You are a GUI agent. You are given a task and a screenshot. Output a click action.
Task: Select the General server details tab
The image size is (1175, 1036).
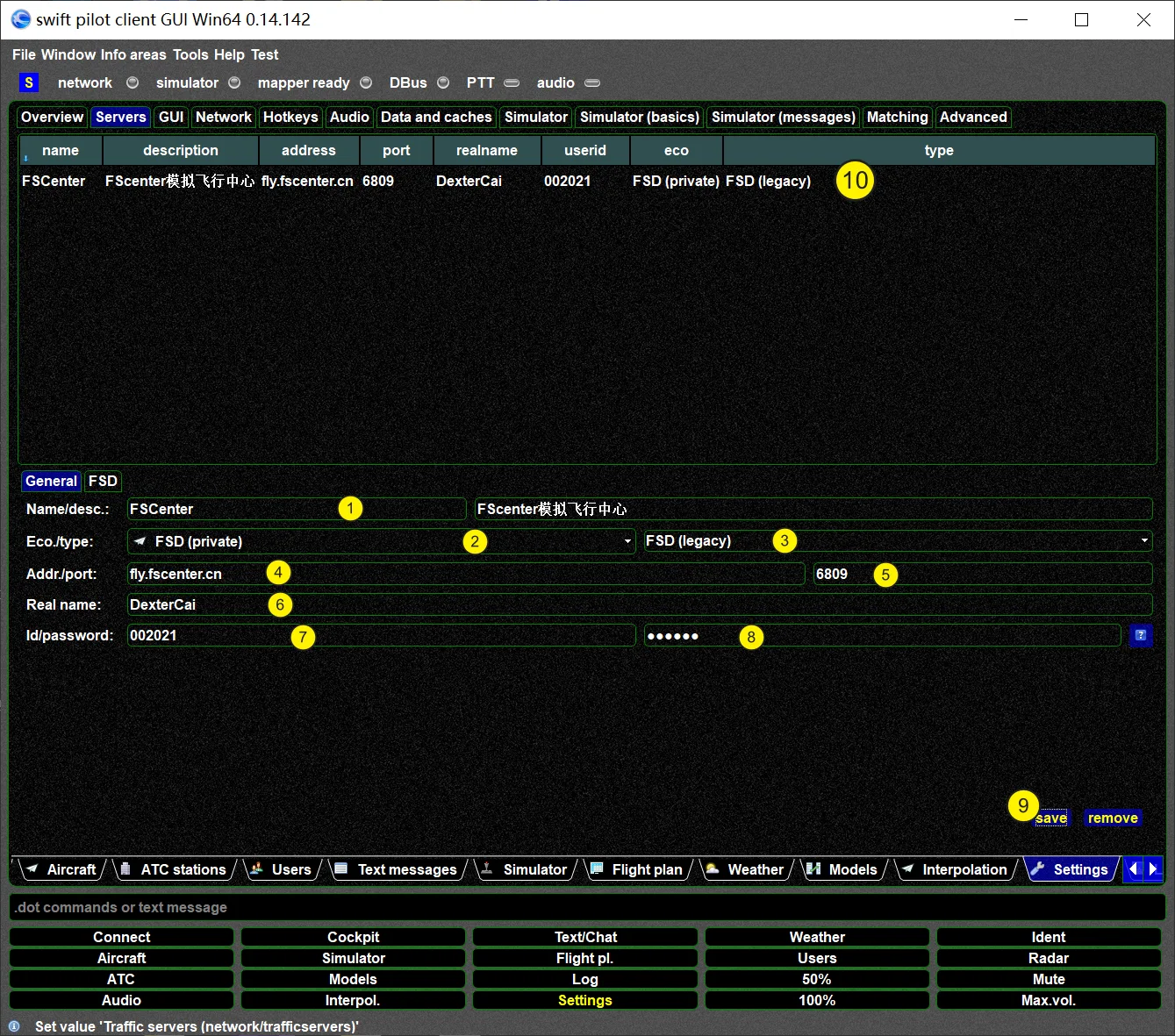[x=51, y=481]
